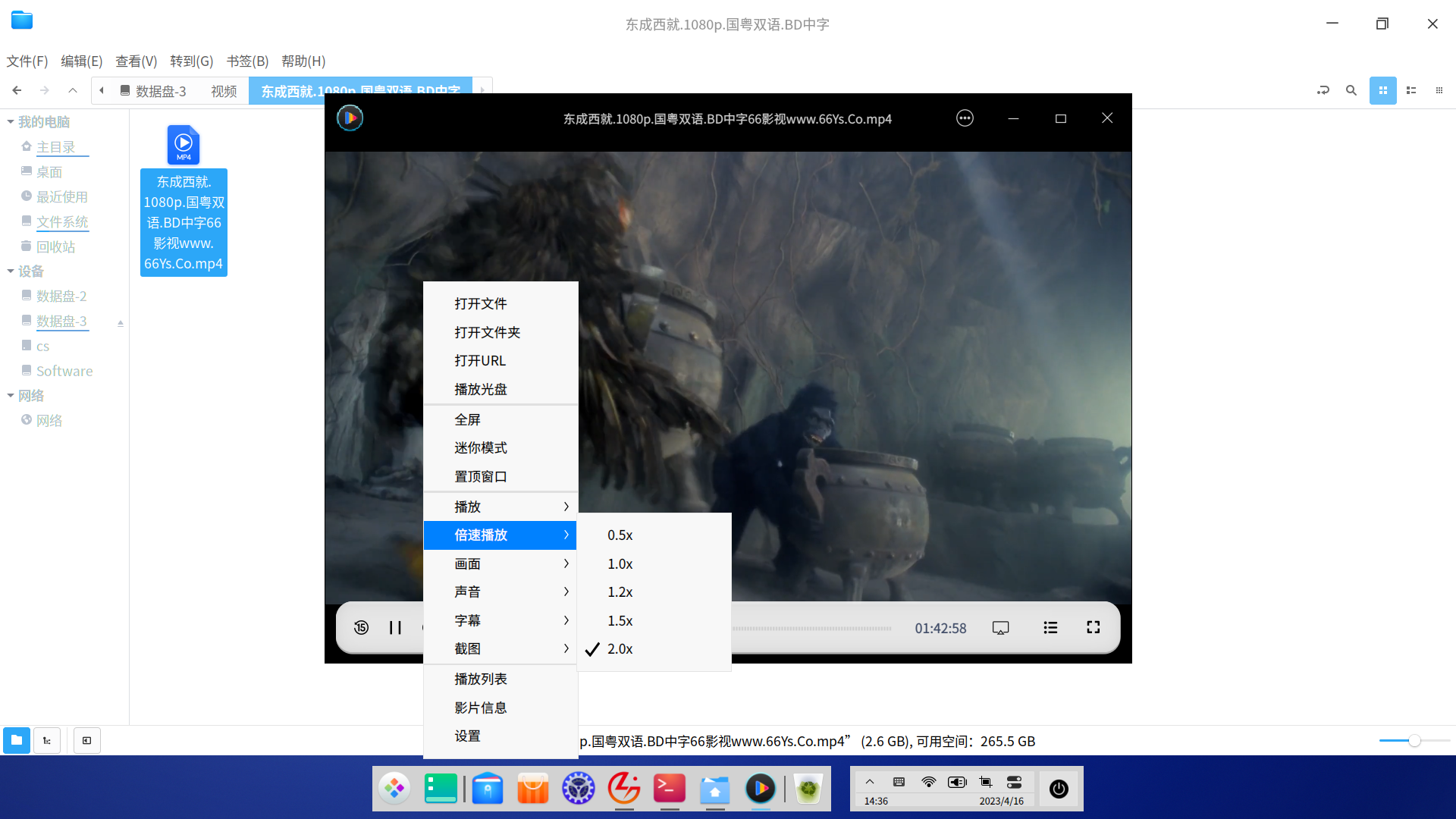This screenshot has height=819, width=1456.
Task: Collapse the 我的电脑 sidebar section
Action: click(11, 122)
